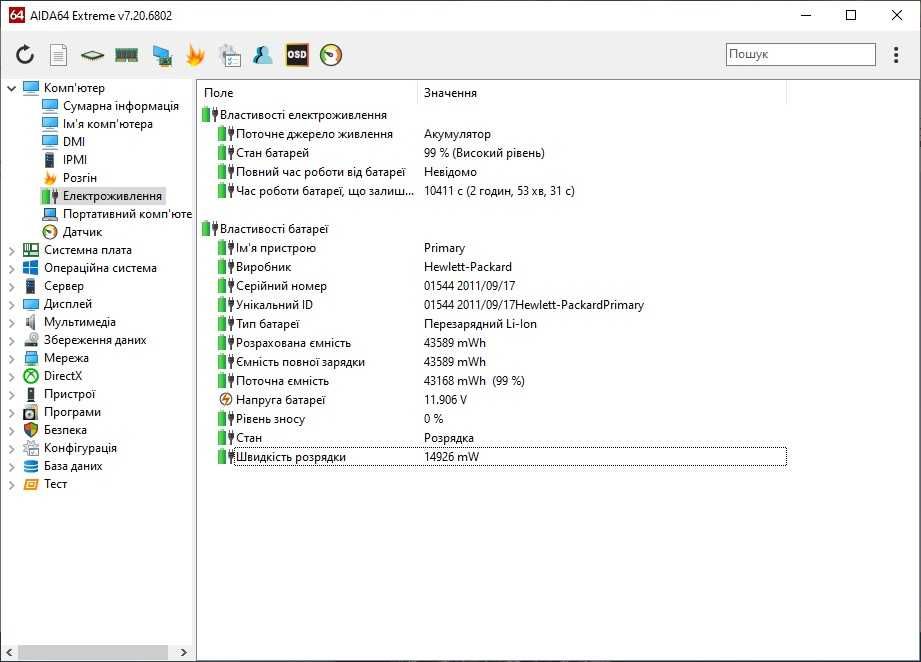Expand the Тест node
The image size is (921, 662).
click(x=12, y=485)
